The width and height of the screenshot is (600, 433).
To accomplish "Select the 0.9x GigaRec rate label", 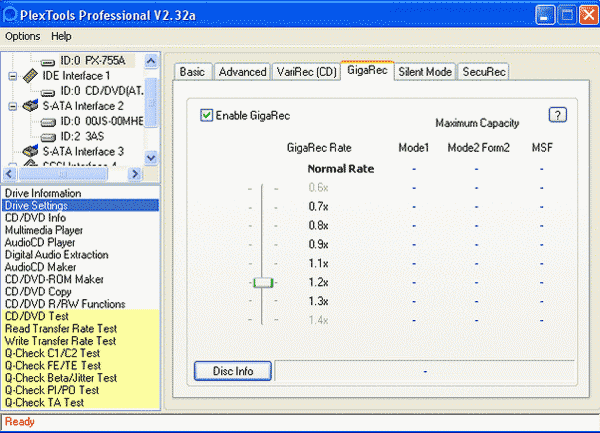I will tap(318, 244).
